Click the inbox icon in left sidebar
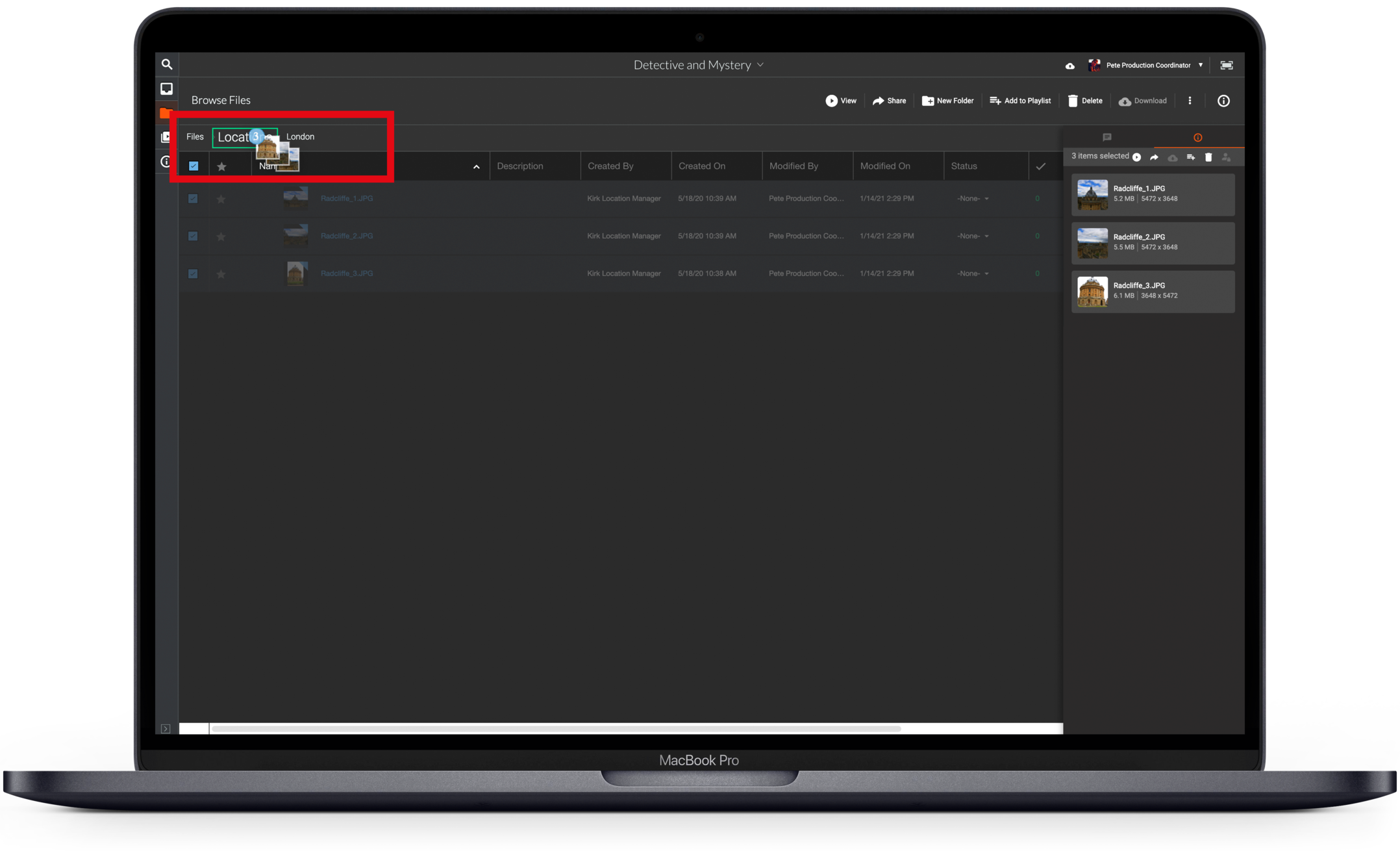1400x851 pixels. (x=167, y=89)
